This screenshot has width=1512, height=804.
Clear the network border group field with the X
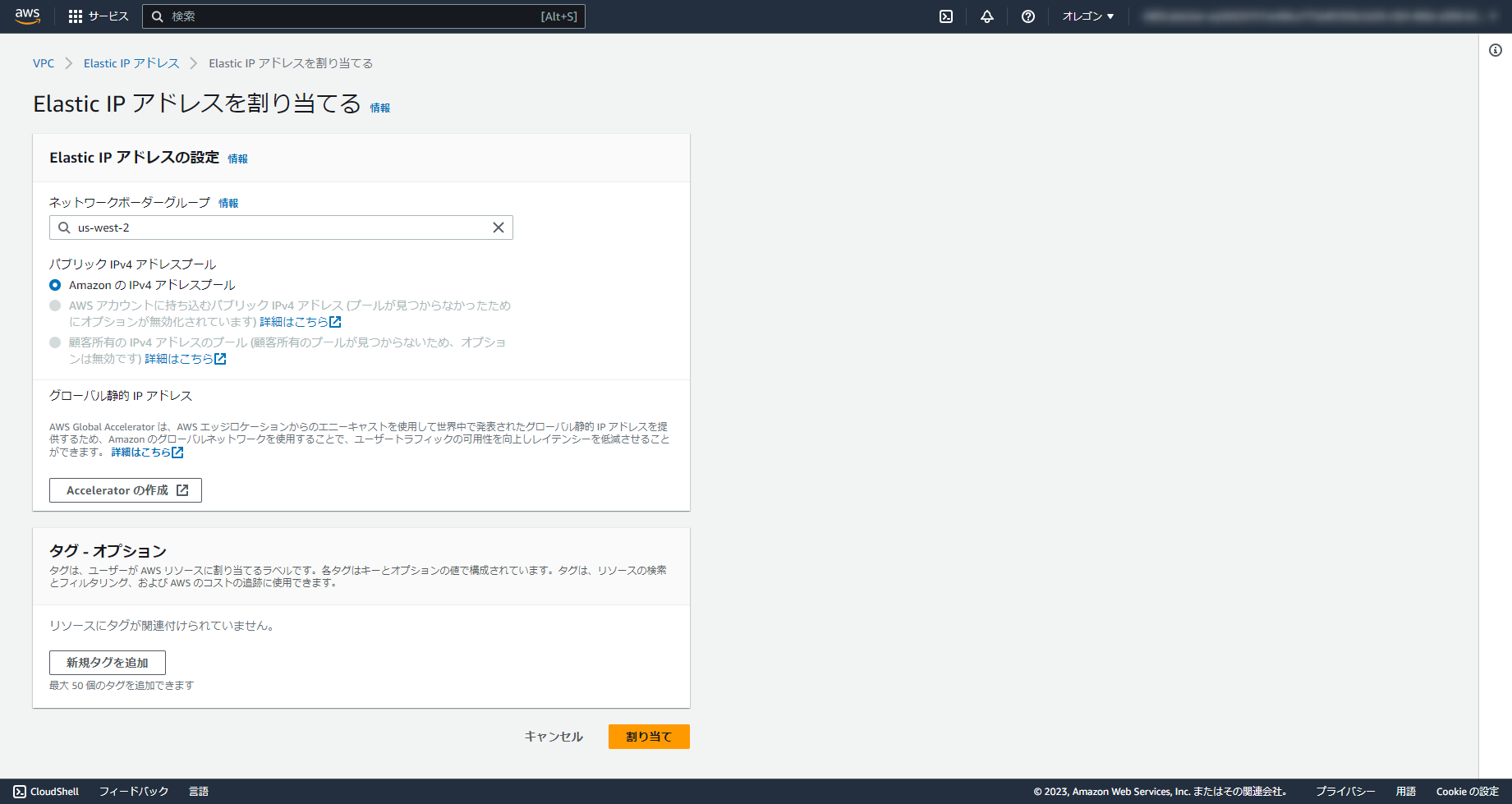coord(498,227)
